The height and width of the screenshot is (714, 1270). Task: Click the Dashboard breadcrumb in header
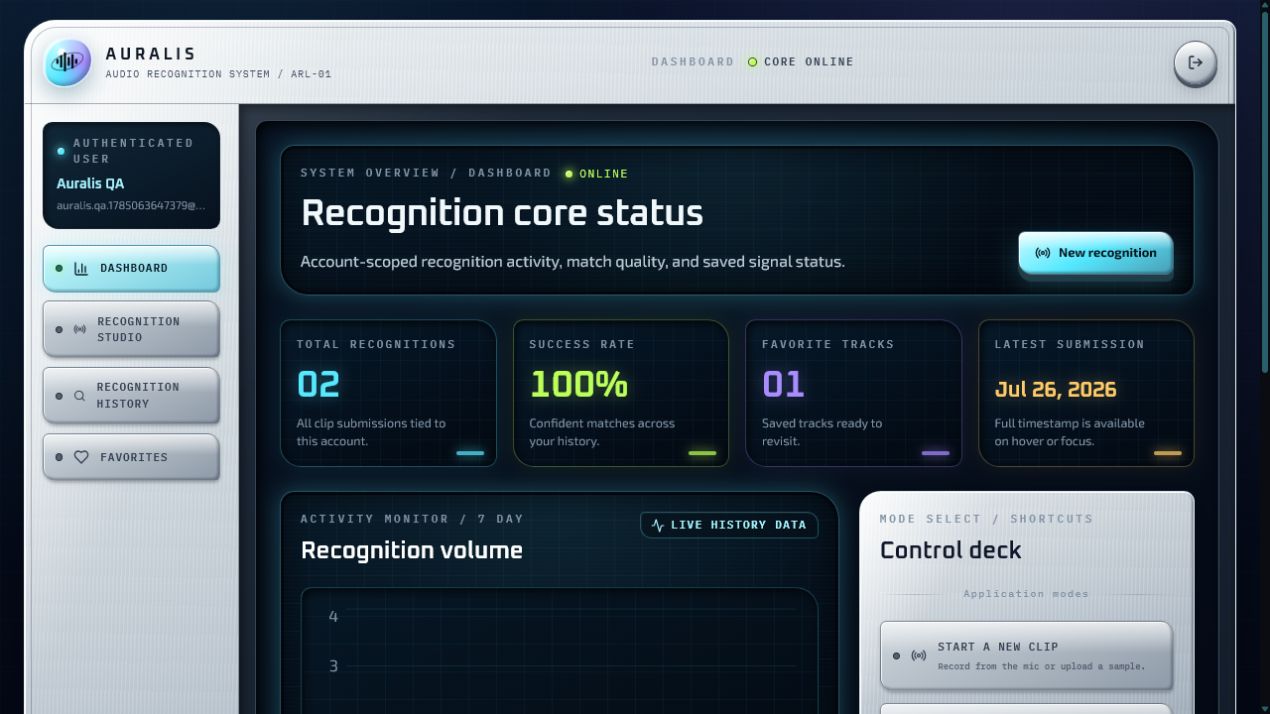pos(693,62)
